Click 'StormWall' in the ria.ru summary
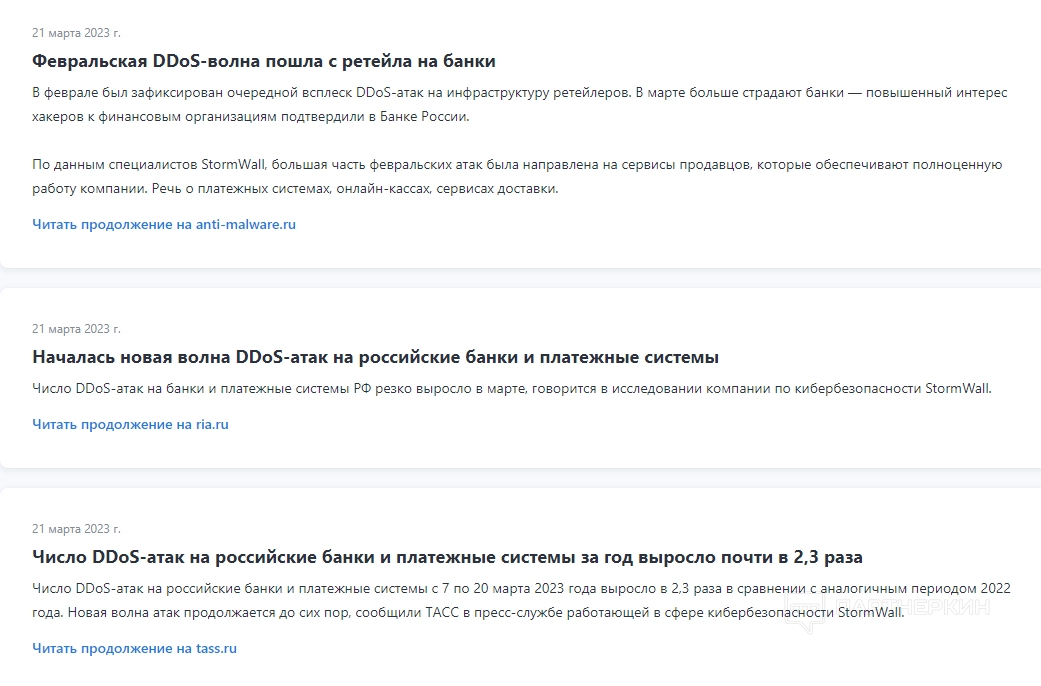The height and width of the screenshot is (686, 1041). (x=957, y=389)
